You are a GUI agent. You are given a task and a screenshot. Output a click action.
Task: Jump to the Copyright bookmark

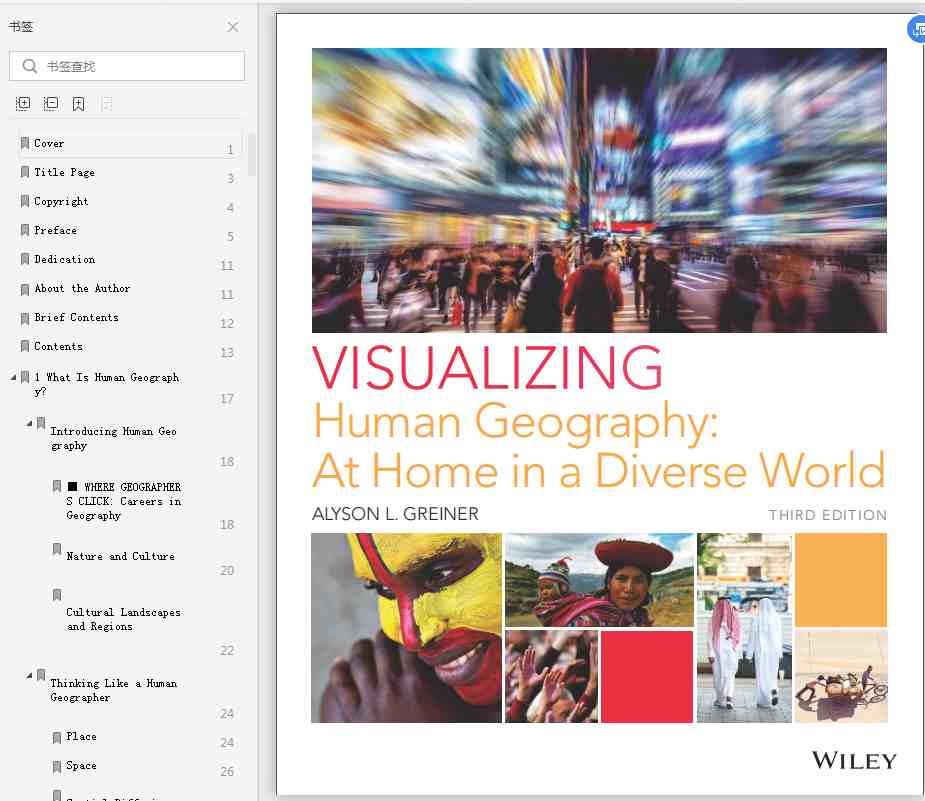coord(61,201)
